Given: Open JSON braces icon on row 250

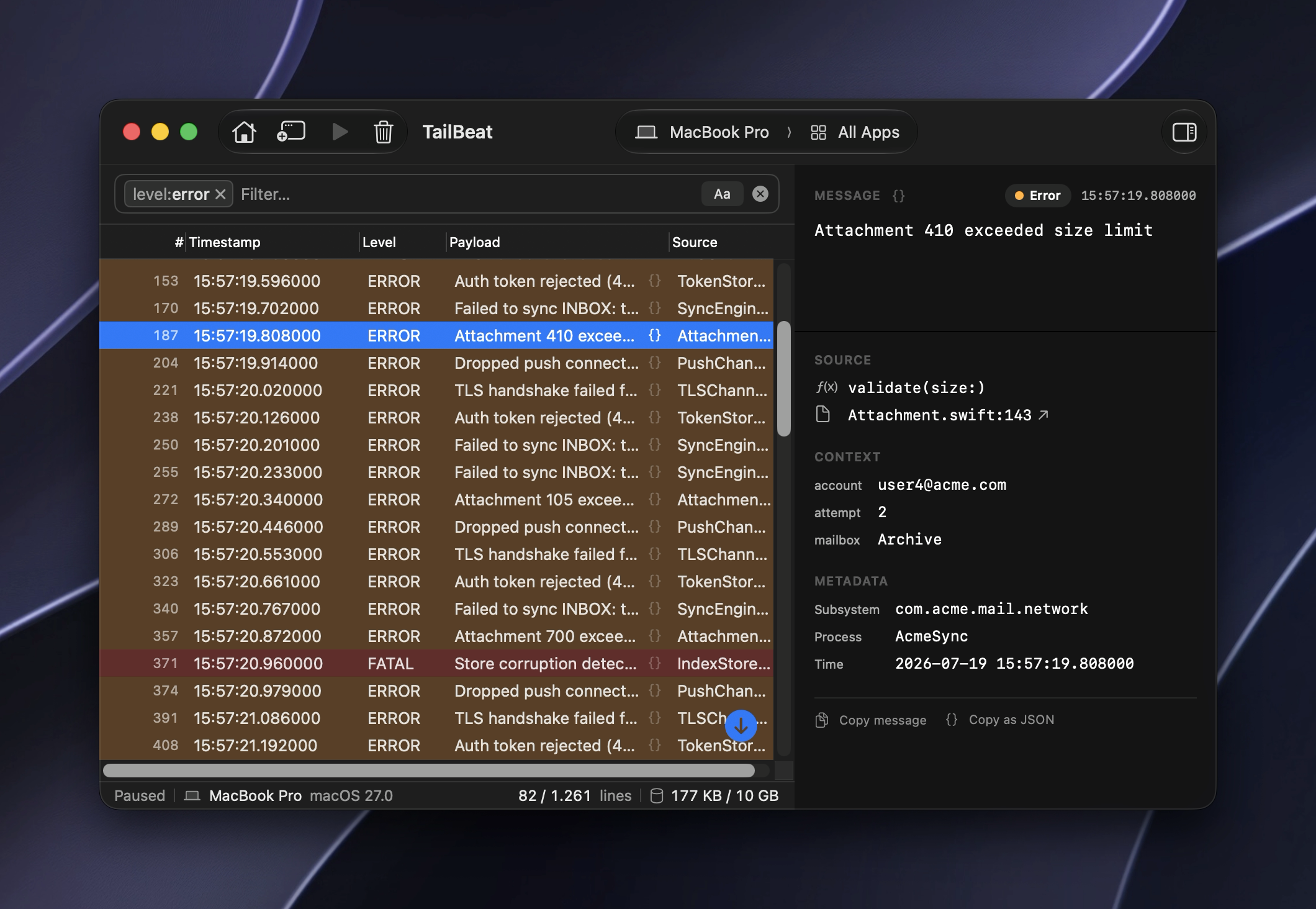Looking at the screenshot, I should click(x=654, y=445).
